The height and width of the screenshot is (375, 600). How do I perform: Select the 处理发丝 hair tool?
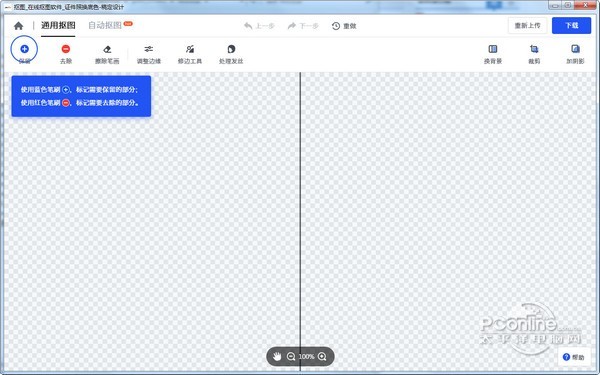(x=231, y=54)
